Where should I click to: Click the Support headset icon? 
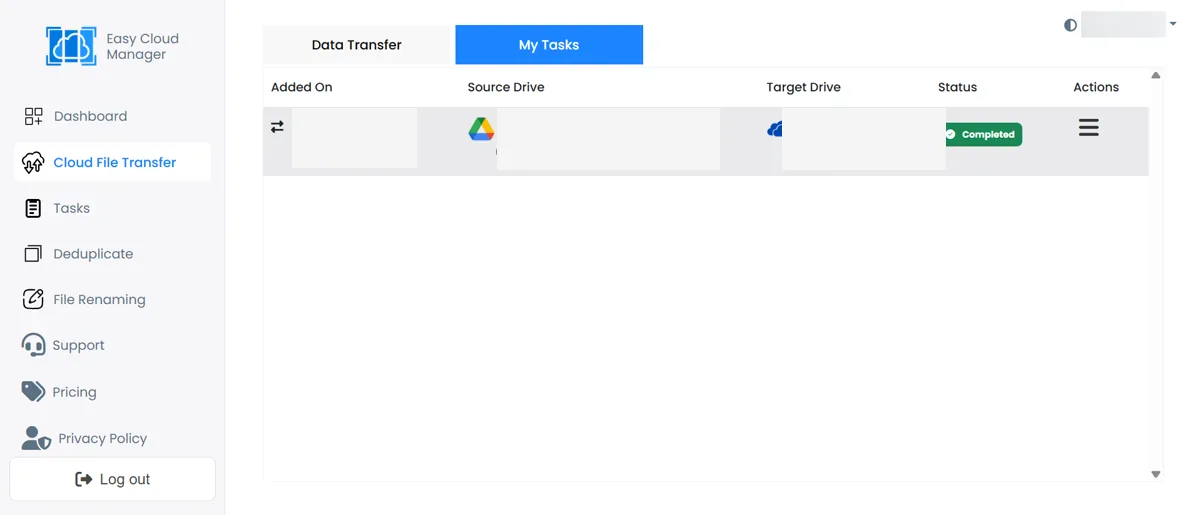point(33,345)
